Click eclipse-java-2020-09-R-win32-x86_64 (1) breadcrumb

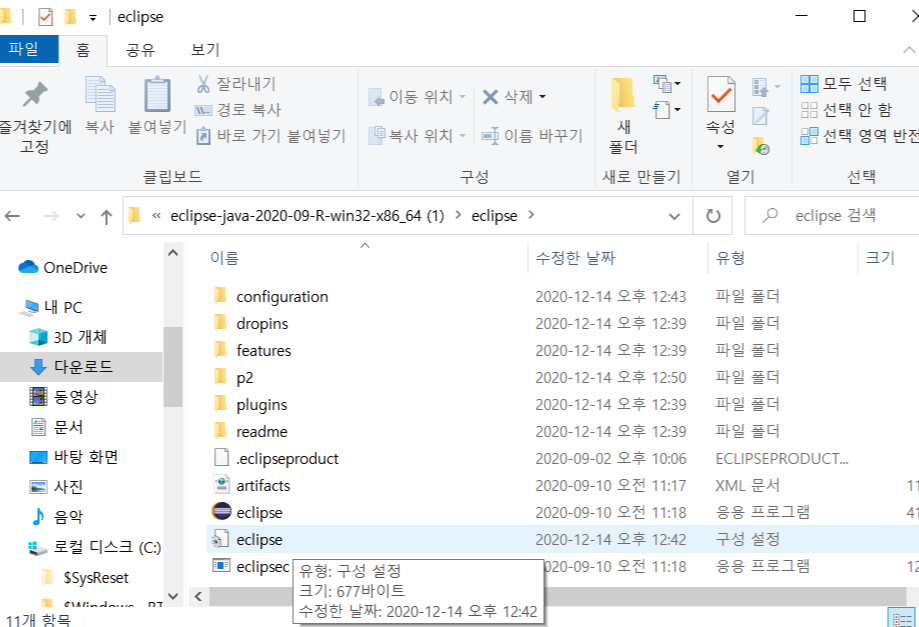click(x=307, y=216)
